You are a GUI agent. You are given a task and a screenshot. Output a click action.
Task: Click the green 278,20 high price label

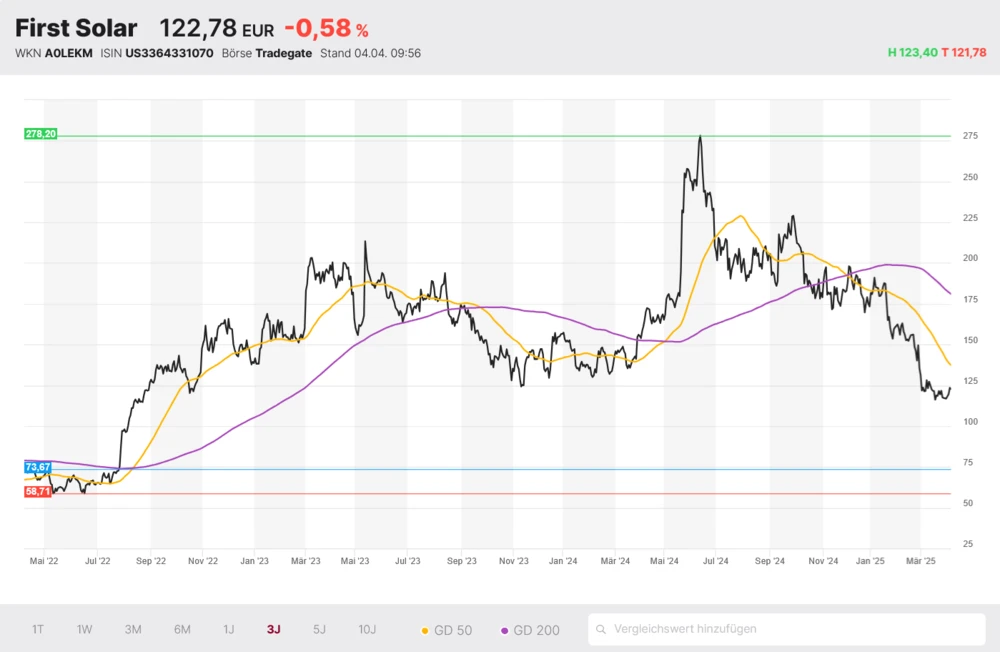[x=41, y=134]
